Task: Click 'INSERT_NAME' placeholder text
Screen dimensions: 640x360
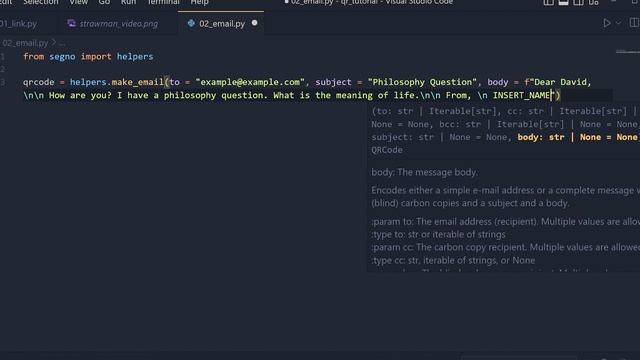Action: tap(521, 96)
